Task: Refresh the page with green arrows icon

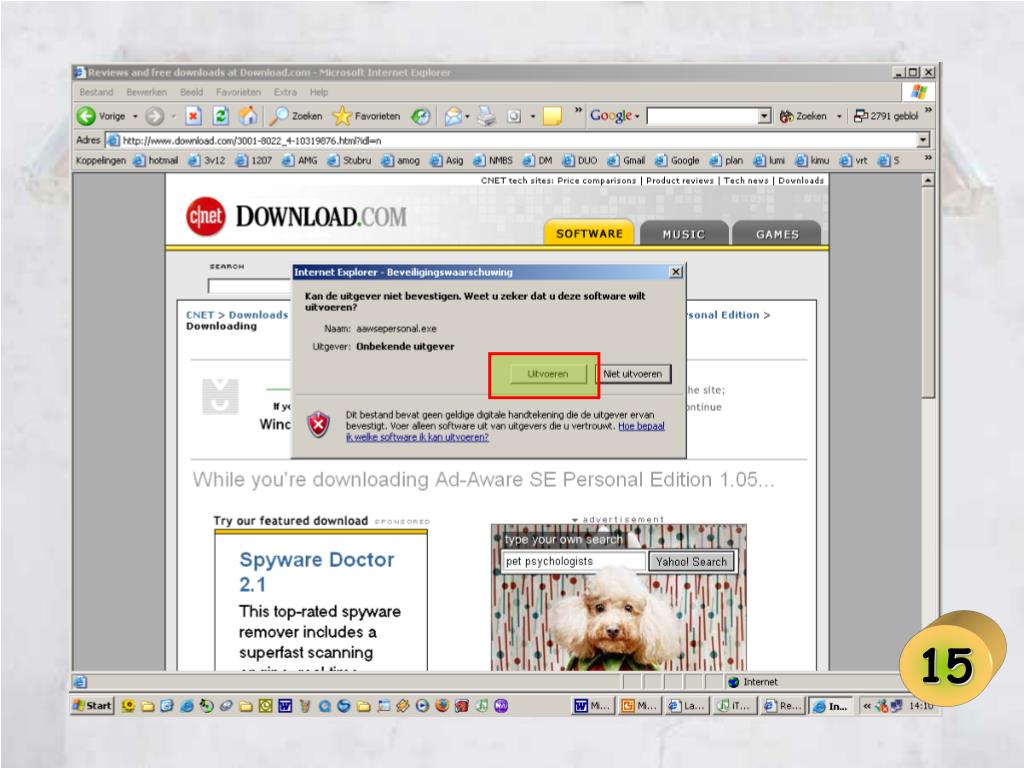Action: click(x=221, y=116)
